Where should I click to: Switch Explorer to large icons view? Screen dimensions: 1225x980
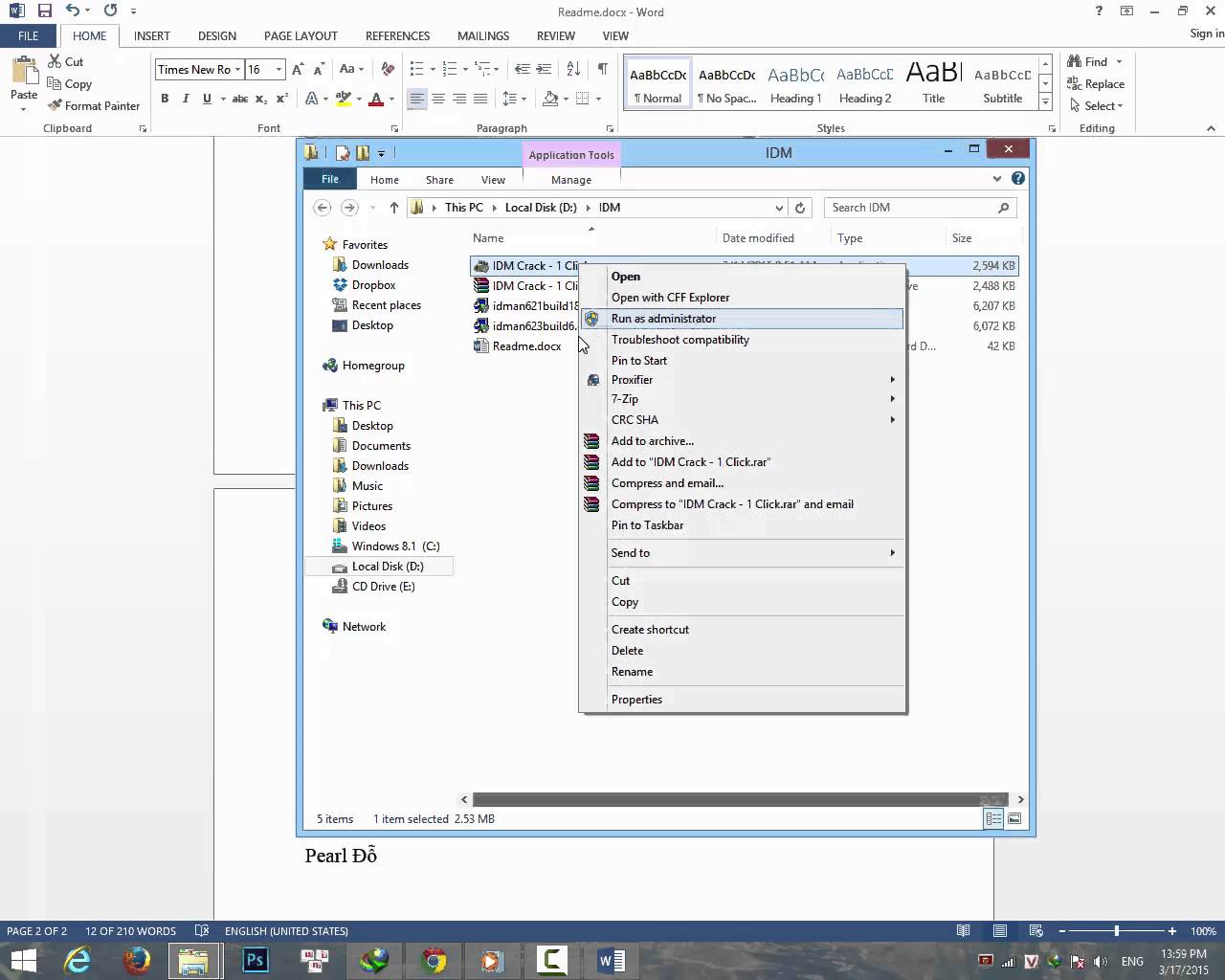pos(1014,818)
